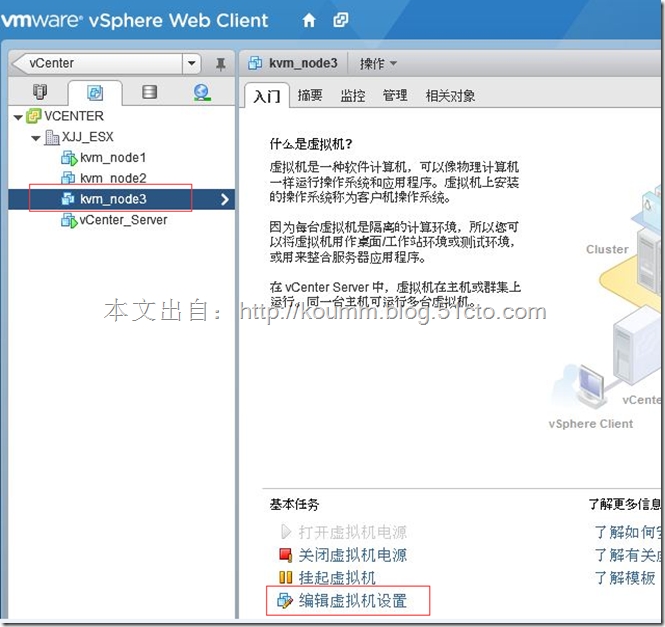665x627 pixels.
Task: Click the vSphere Client diagram label
Action: click(590, 424)
